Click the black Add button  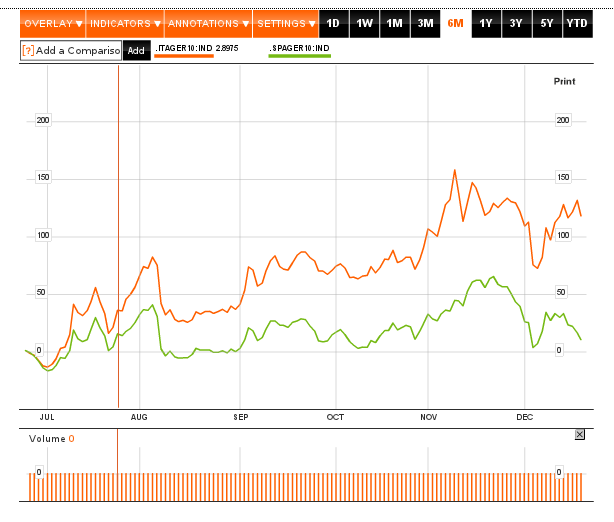click(136, 51)
